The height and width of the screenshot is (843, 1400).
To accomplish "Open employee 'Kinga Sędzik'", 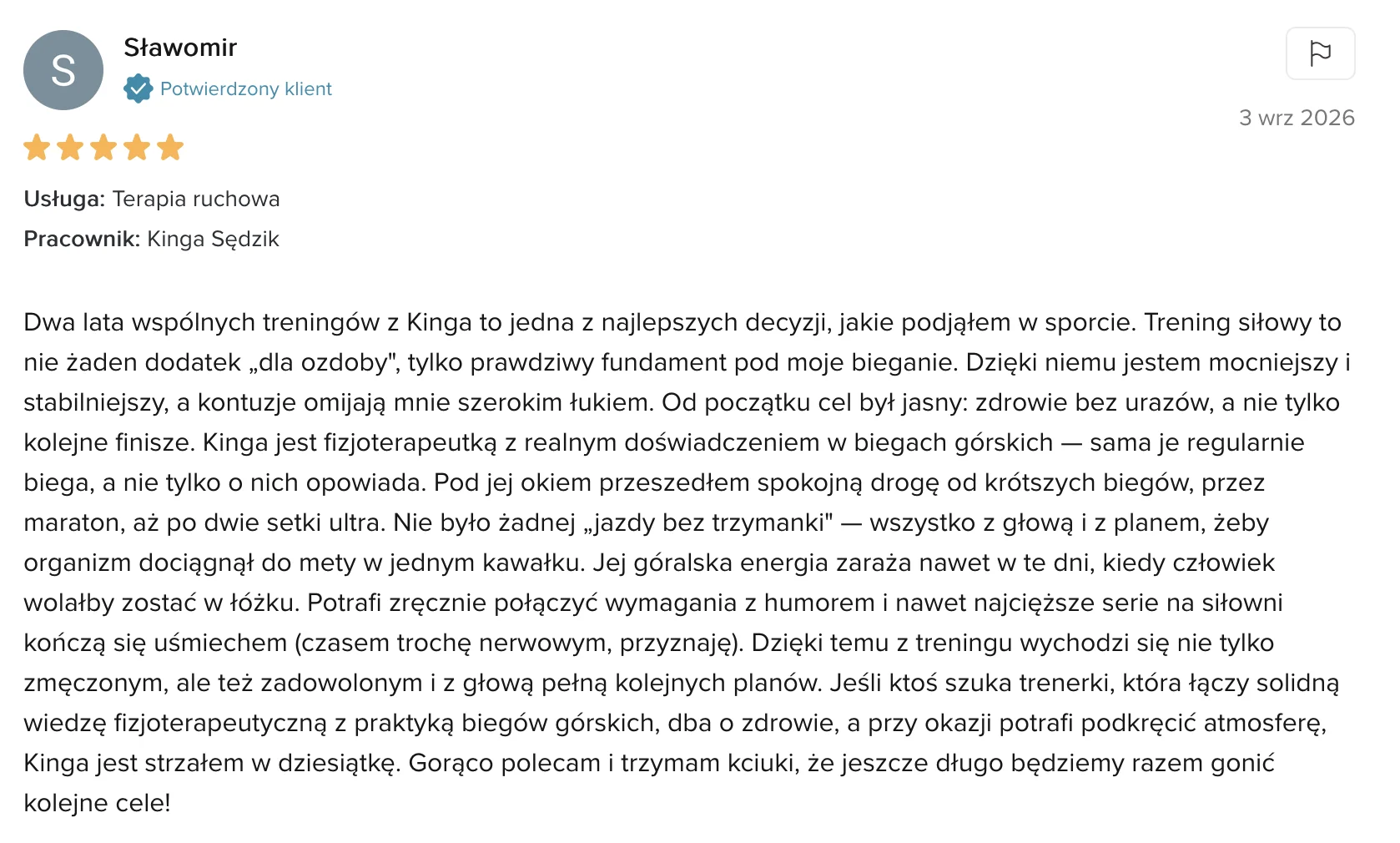I will click(x=213, y=240).
